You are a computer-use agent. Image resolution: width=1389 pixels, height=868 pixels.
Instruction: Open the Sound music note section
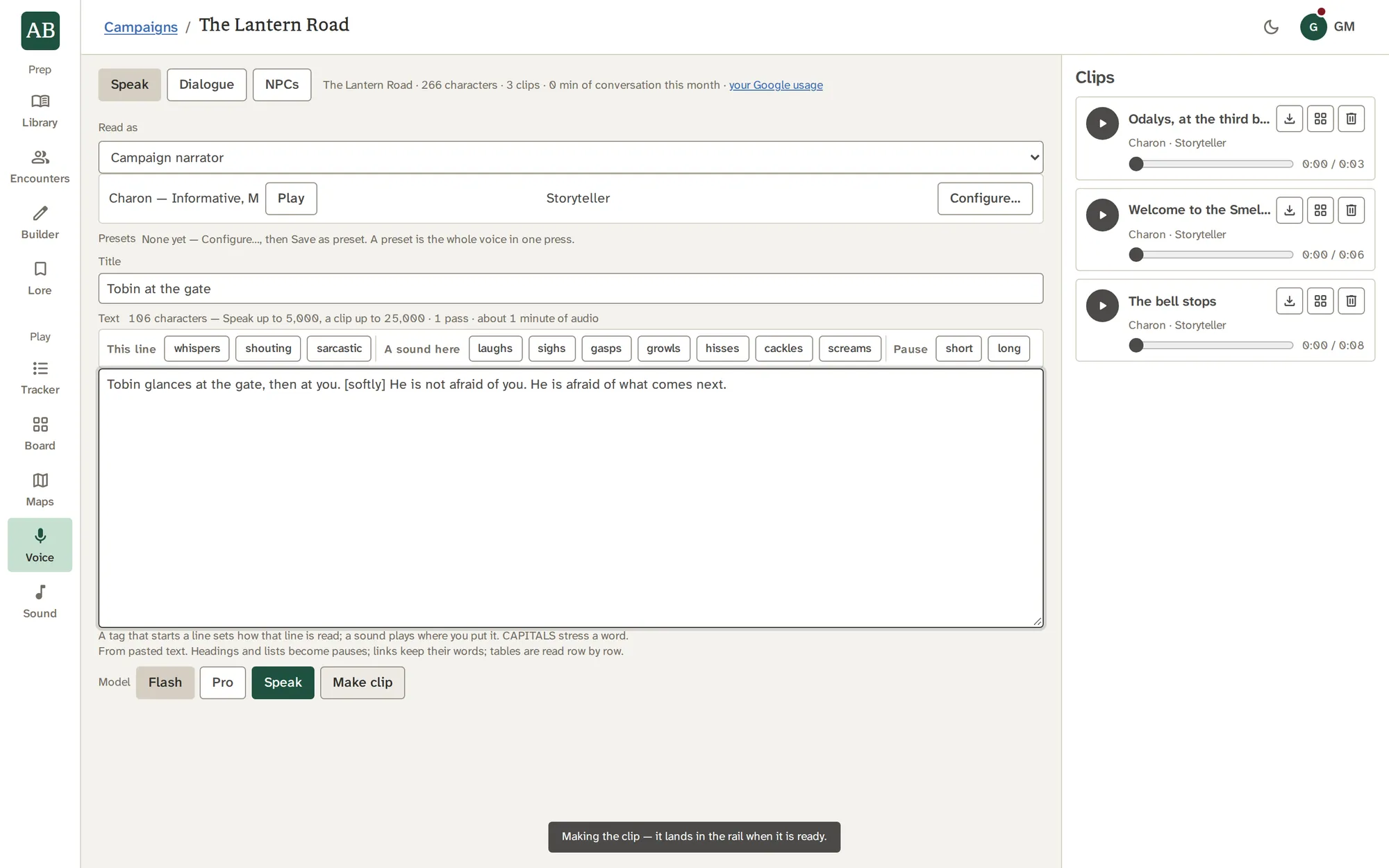pyautogui.click(x=40, y=602)
